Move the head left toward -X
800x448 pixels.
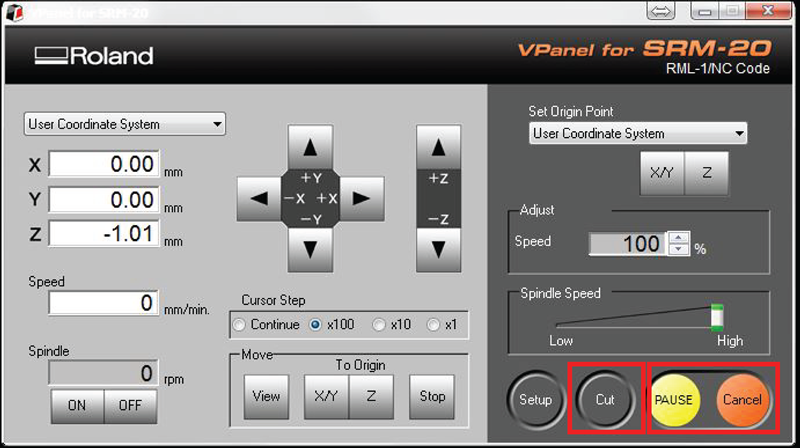click(259, 198)
